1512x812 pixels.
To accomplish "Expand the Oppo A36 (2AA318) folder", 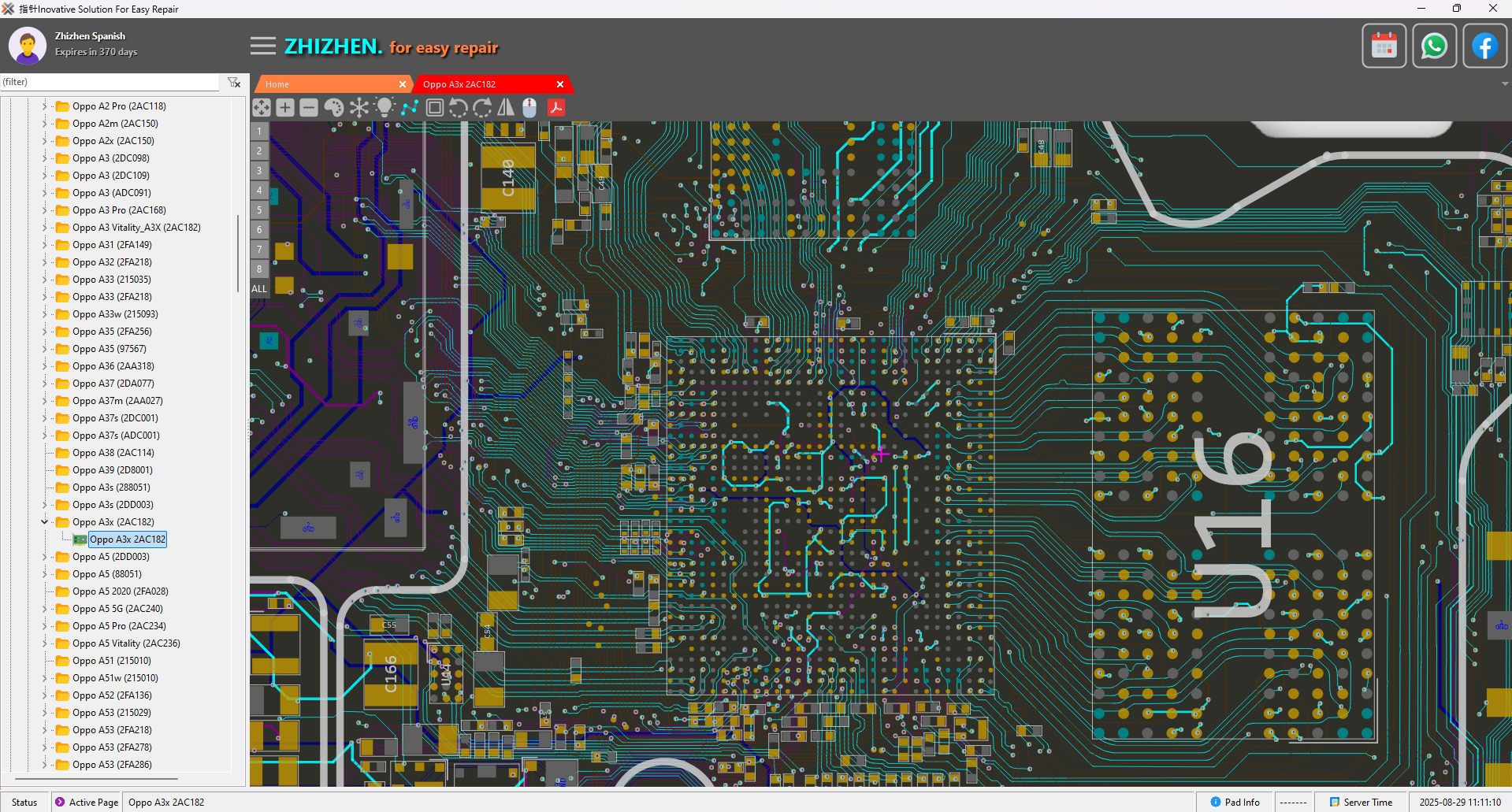I will [44, 365].
